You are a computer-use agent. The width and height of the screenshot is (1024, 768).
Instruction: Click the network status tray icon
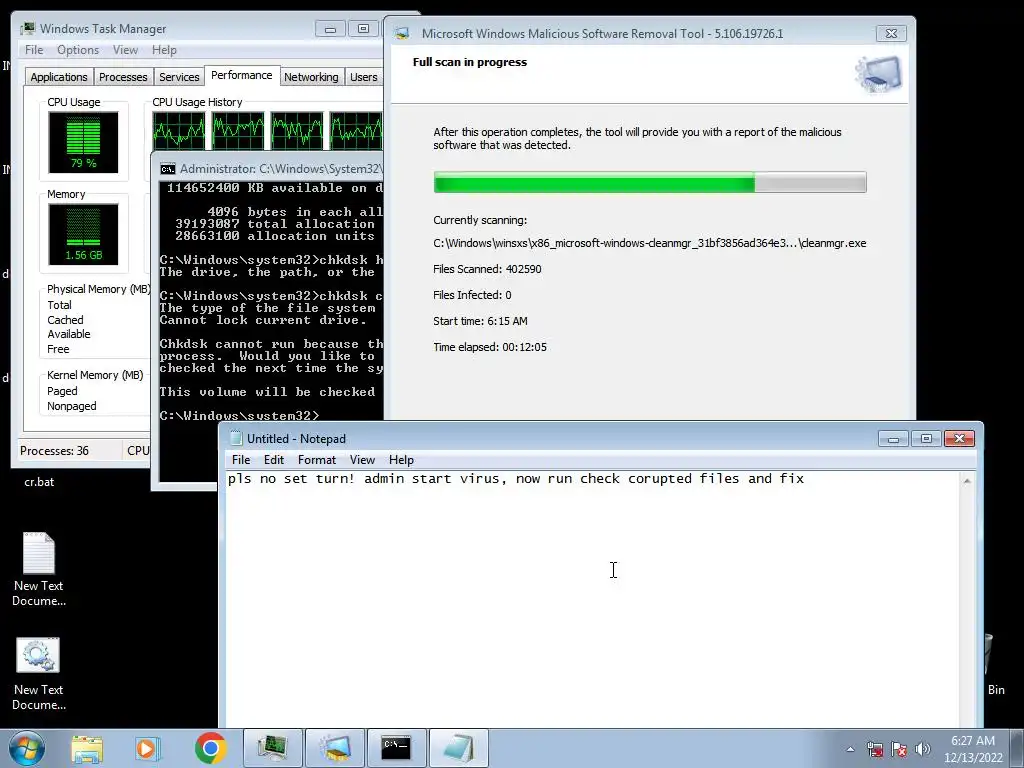coord(875,749)
